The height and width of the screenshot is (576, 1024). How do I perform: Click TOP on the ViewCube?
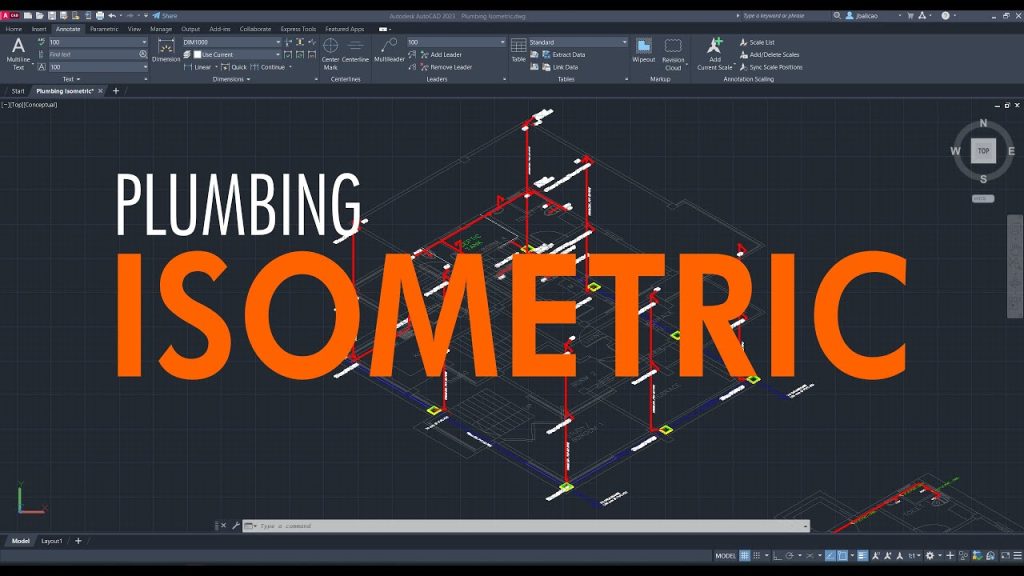click(984, 150)
